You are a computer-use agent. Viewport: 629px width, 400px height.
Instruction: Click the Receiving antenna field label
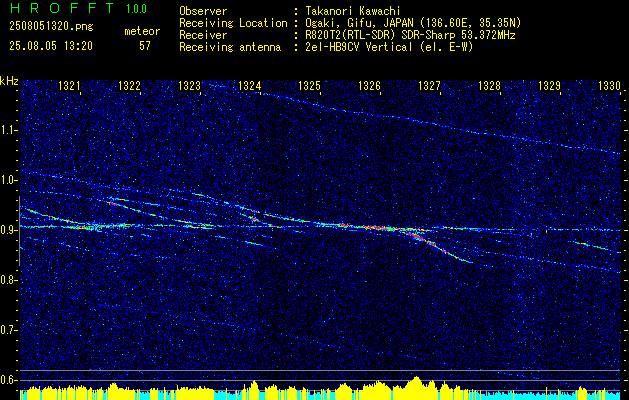pos(230,47)
